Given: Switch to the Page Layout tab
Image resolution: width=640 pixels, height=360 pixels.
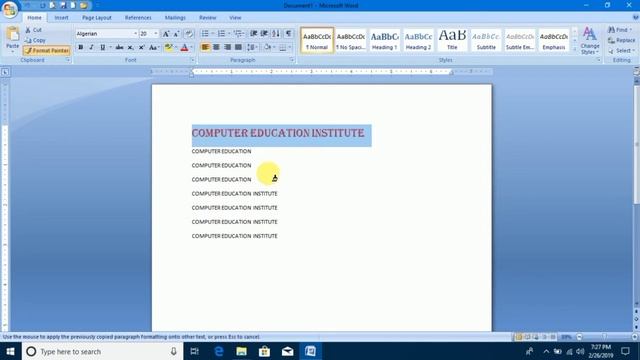Looking at the screenshot, I should click(97, 18).
